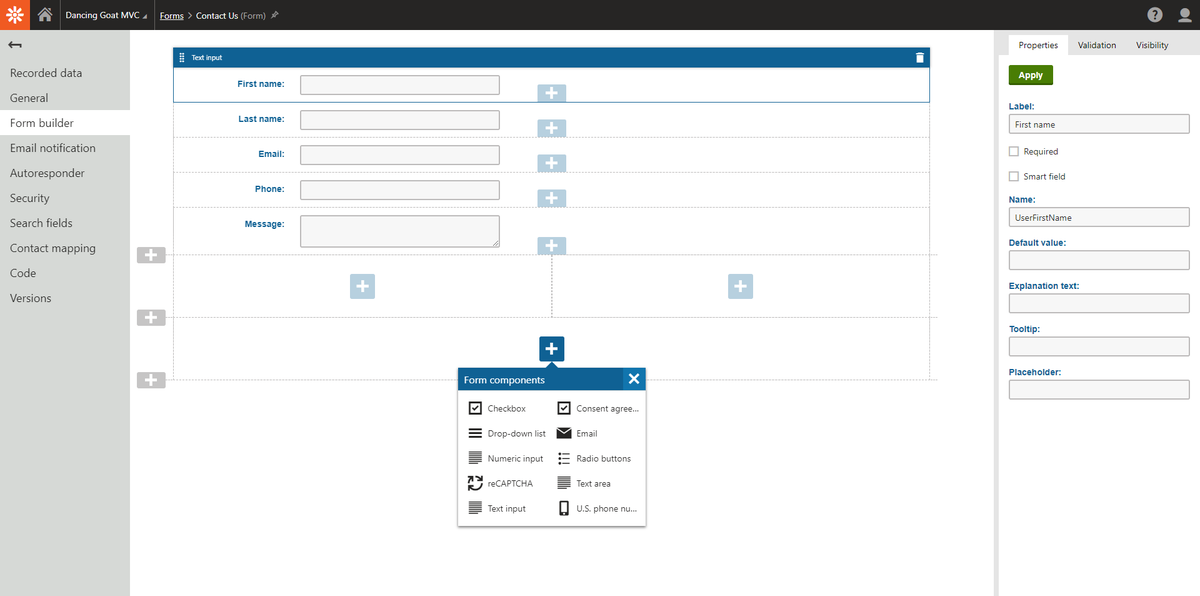The image size is (1200, 596).
Task: Enable the Smart field checkbox
Action: click(x=1013, y=176)
